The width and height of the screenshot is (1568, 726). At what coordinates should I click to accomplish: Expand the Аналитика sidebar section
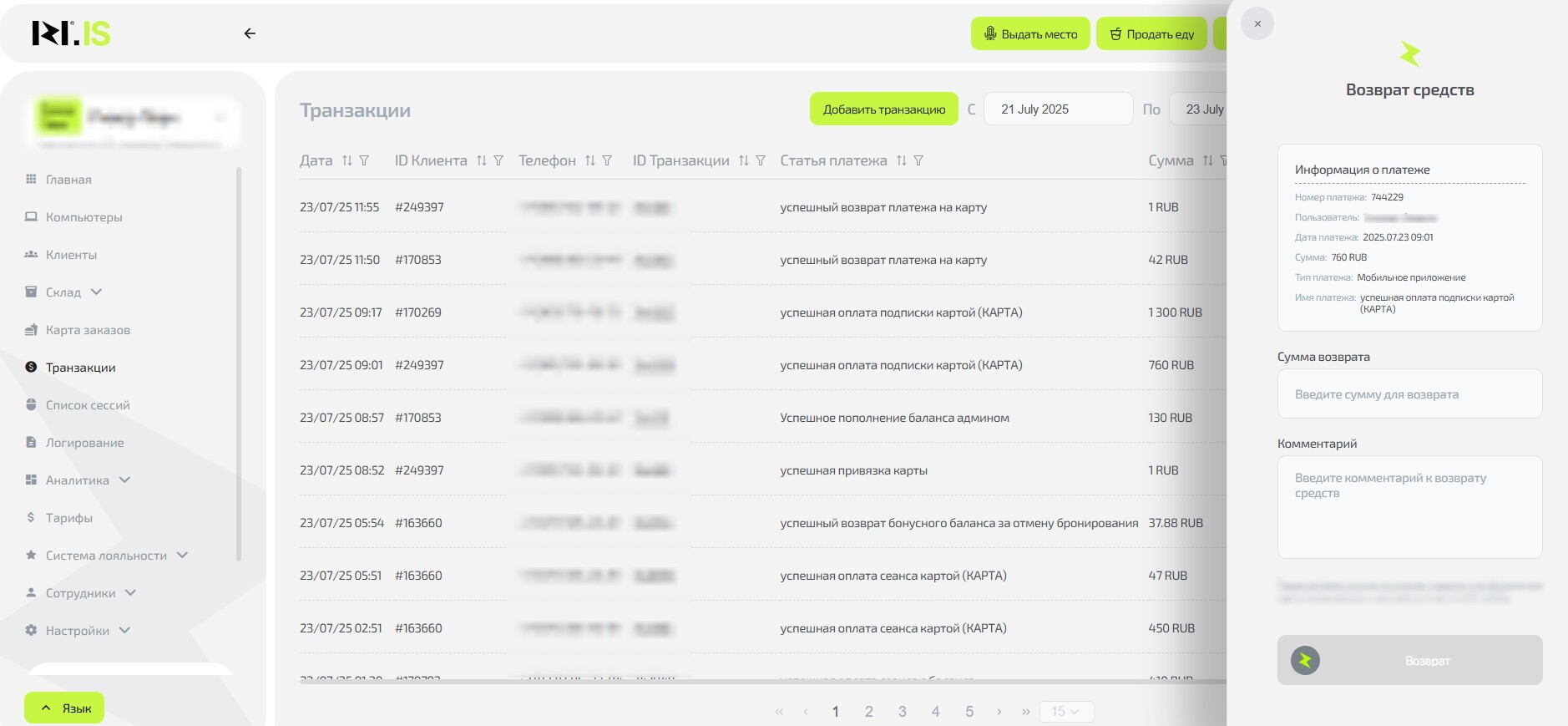pyautogui.click(x=124, y=480)
